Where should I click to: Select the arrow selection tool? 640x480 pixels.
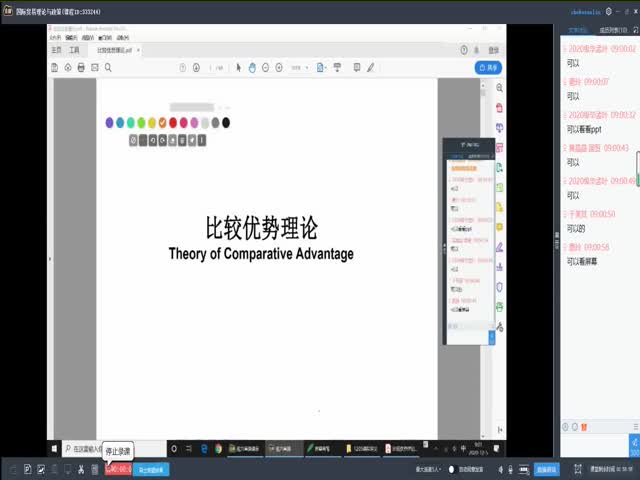[239, 68]
